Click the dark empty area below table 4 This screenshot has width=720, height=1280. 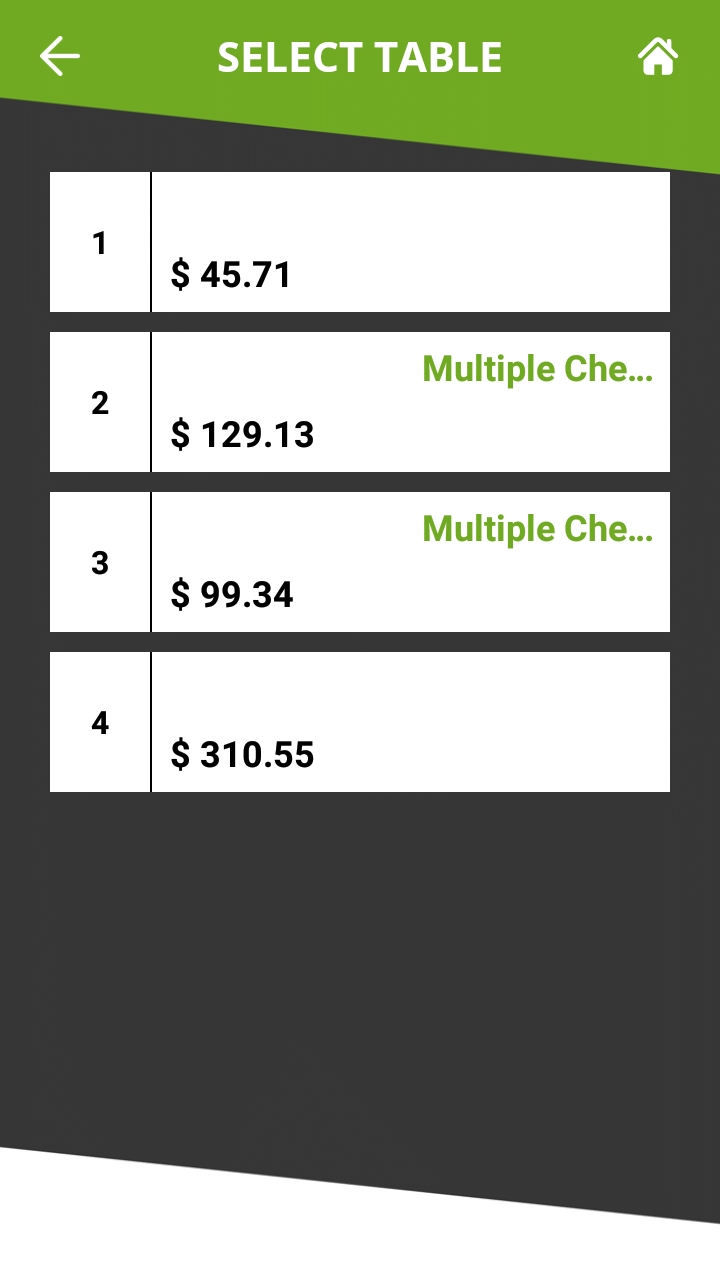click(360, 960)
